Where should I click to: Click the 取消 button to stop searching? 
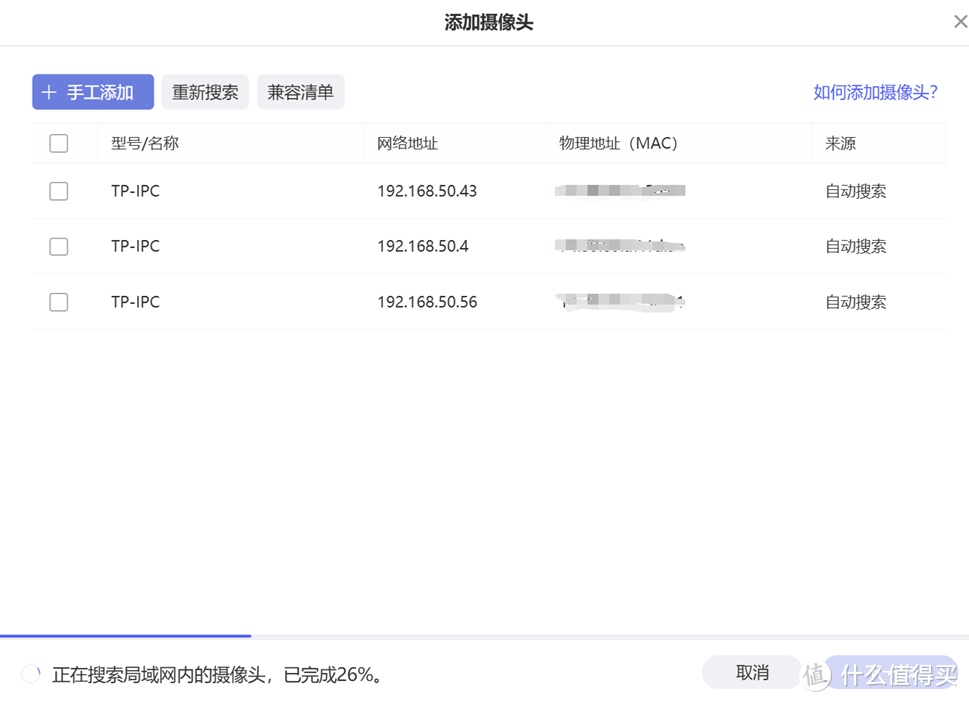coord(749,672)
